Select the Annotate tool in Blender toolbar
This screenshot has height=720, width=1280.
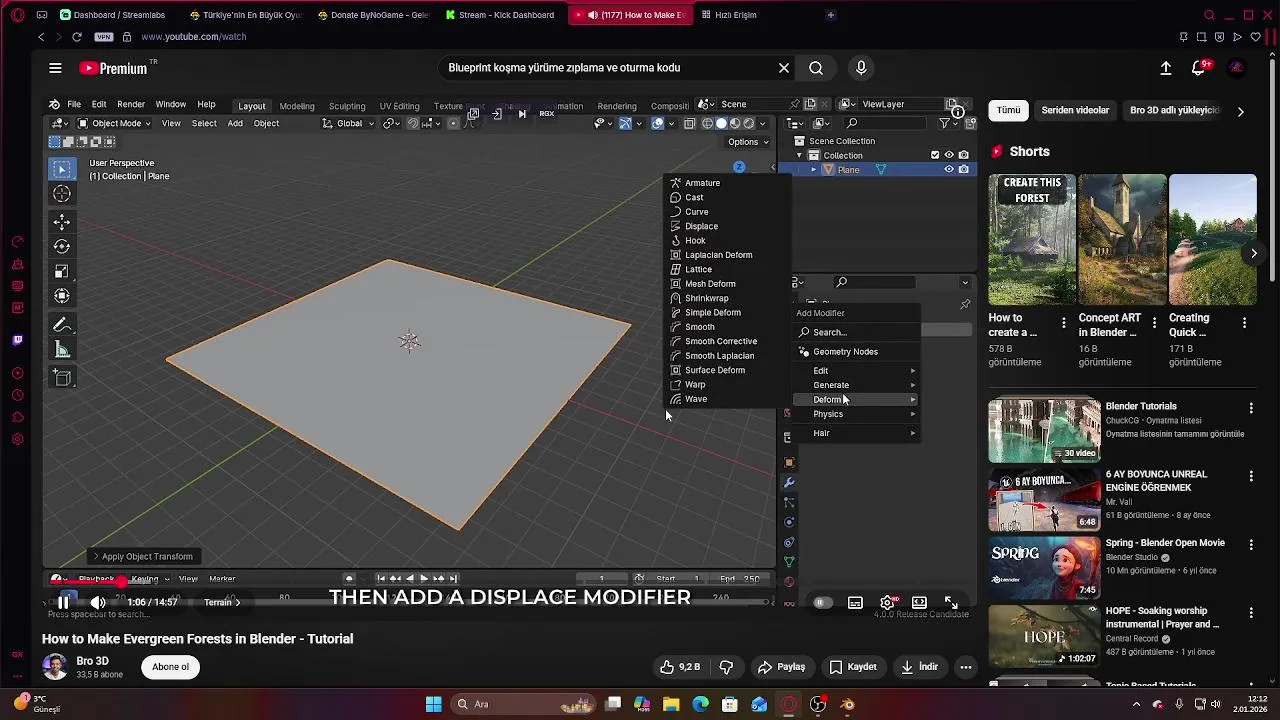(62, 325)
